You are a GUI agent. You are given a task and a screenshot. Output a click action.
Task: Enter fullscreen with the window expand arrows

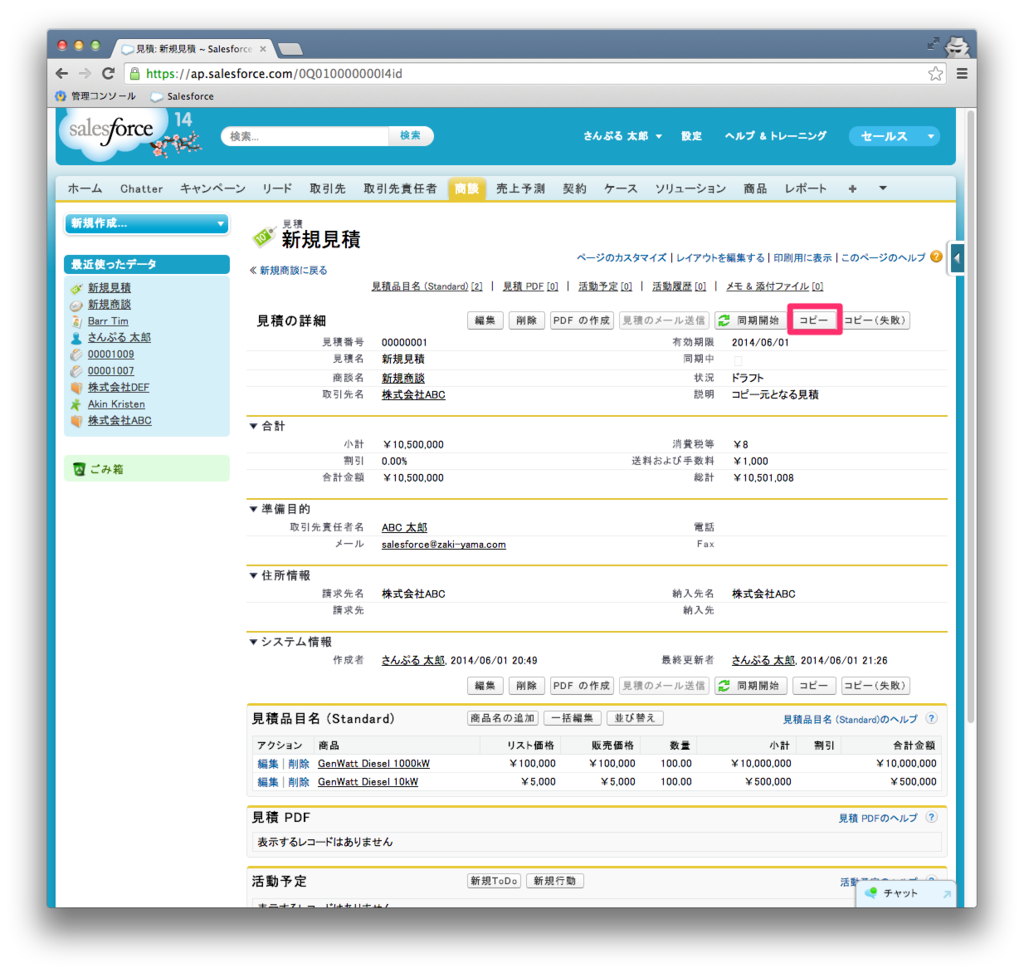pos(933,44)
